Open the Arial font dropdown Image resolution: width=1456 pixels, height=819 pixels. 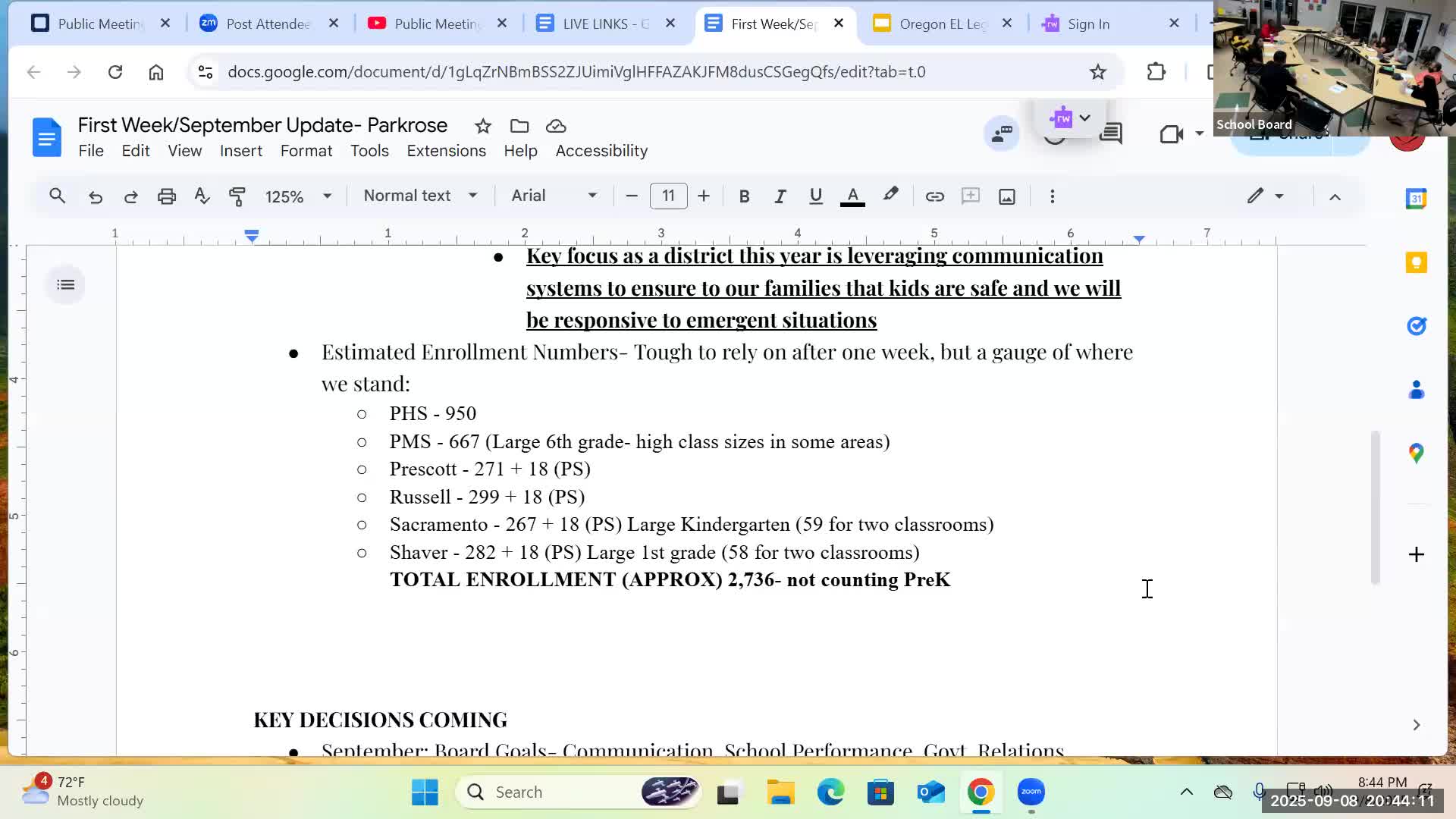[554, 196]
